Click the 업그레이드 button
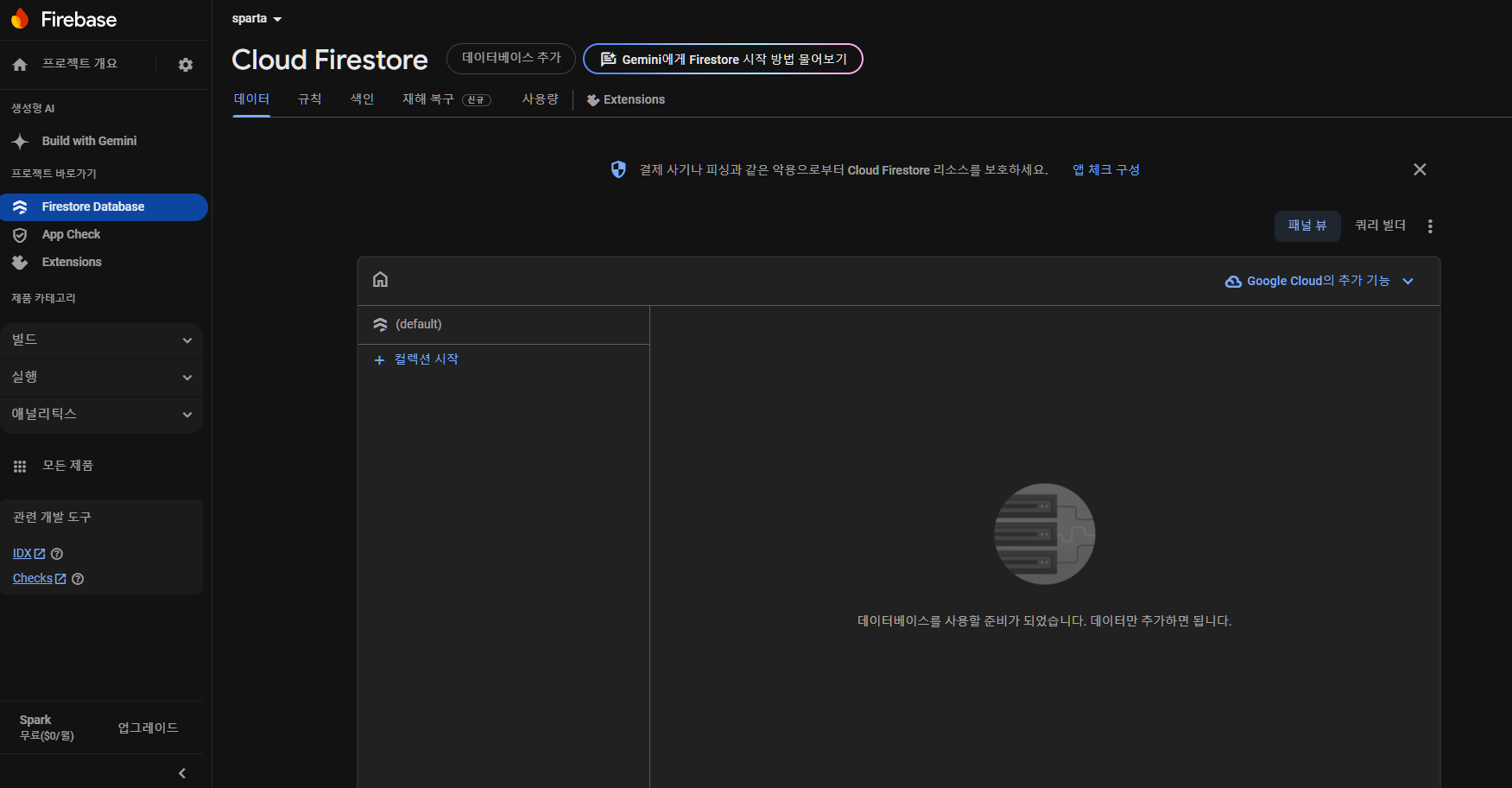 pos(148,728)
